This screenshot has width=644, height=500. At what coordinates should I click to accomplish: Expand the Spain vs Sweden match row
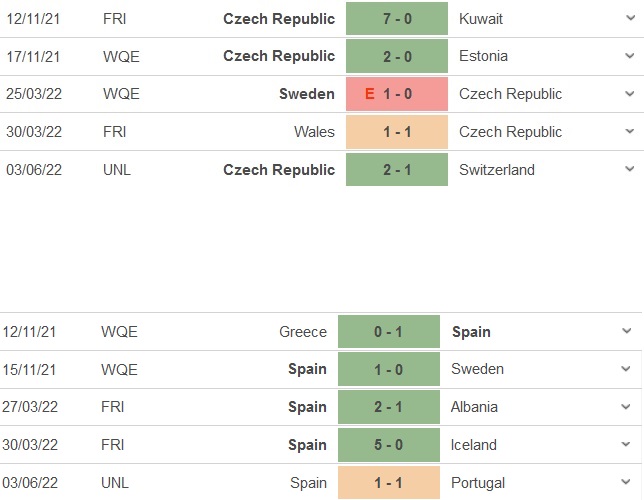627,370
